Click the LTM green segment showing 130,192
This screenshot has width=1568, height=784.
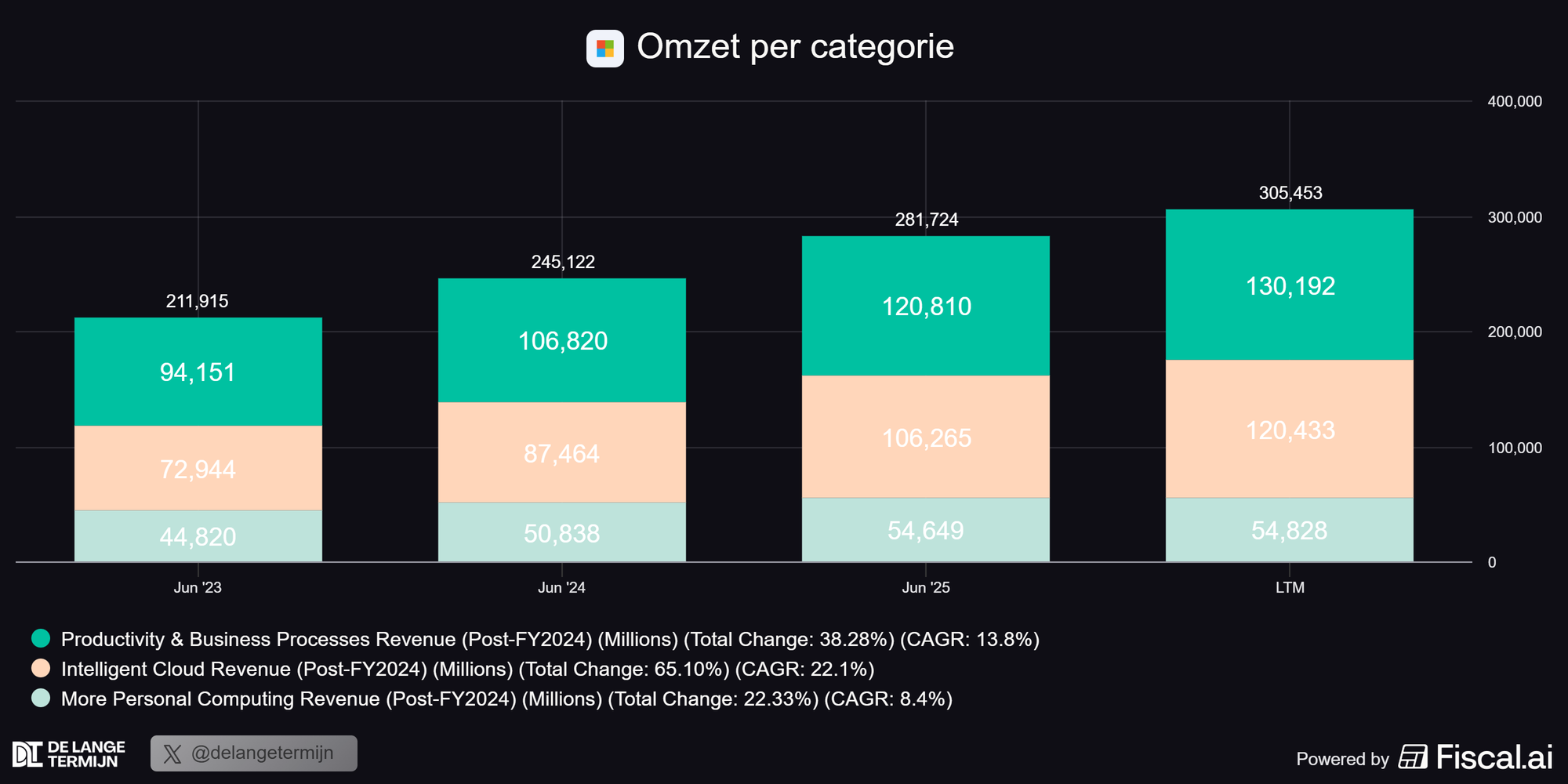1290,285
